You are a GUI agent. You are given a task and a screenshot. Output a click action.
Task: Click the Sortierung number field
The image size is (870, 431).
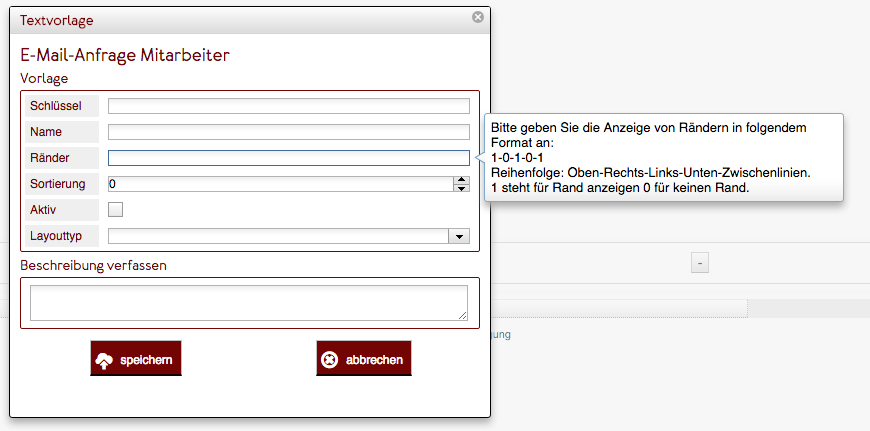click(x=281, y=184)
